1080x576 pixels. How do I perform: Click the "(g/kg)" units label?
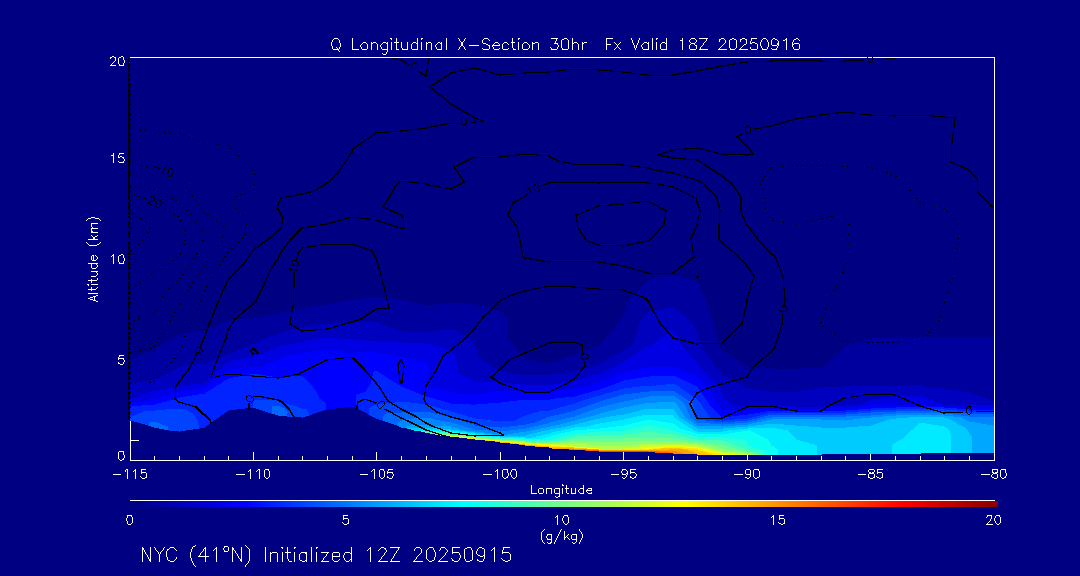(561, 536)
